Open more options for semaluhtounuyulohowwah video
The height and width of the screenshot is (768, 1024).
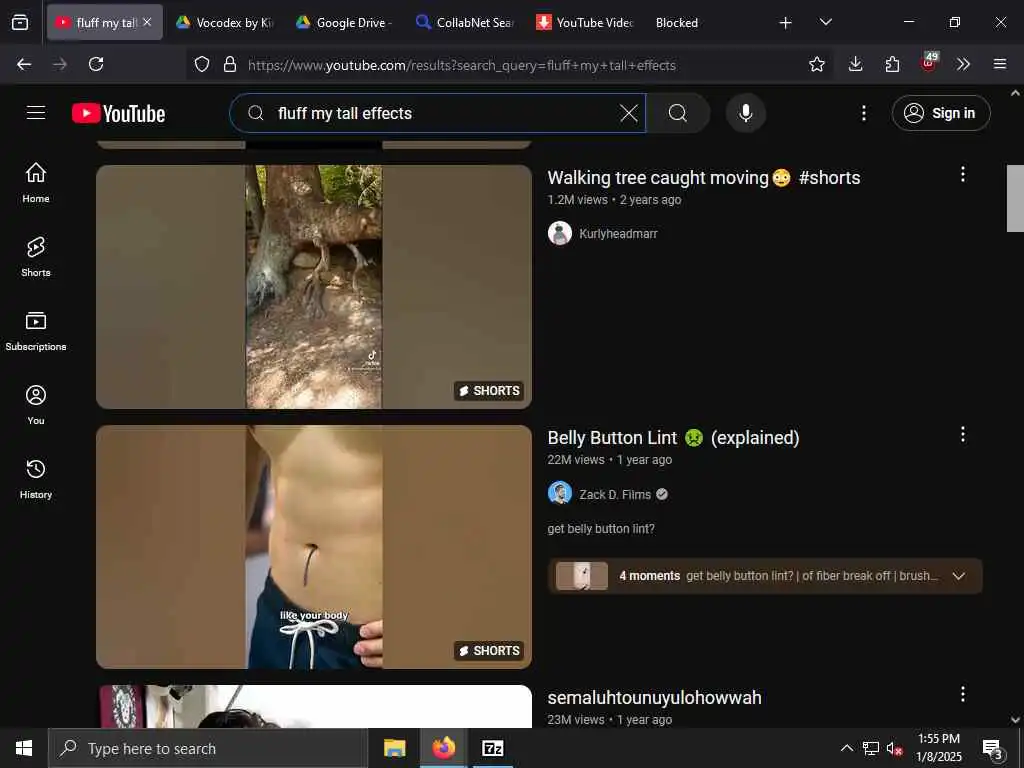tap(963, 694)
